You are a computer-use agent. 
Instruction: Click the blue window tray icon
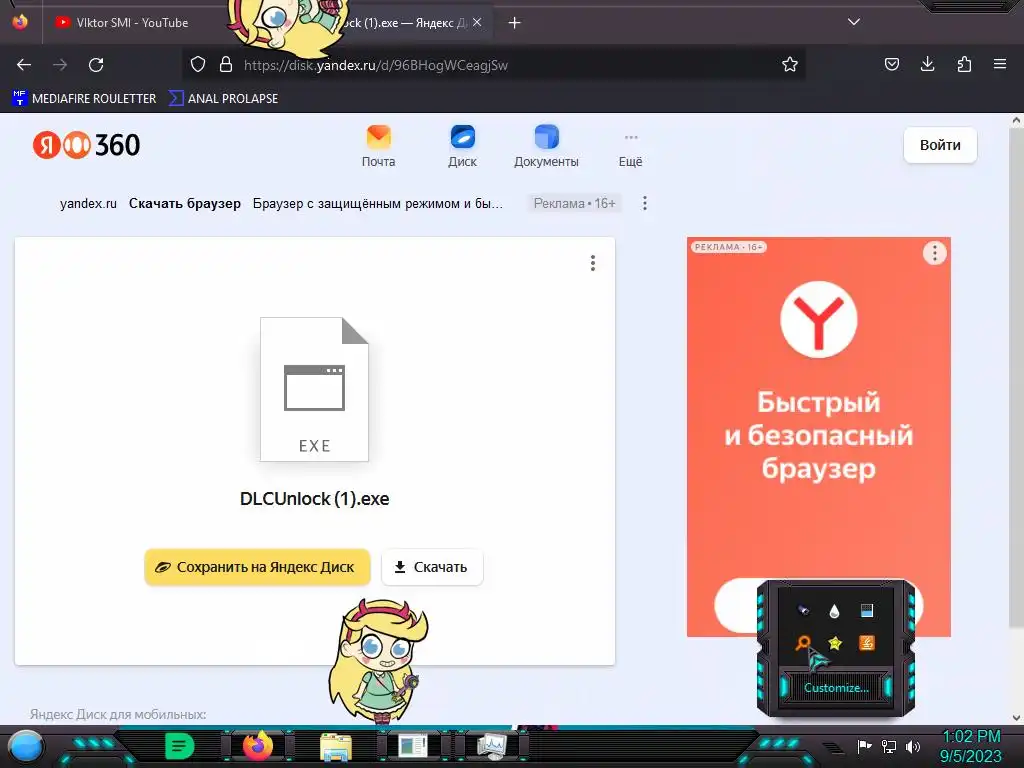coord(867,611)
